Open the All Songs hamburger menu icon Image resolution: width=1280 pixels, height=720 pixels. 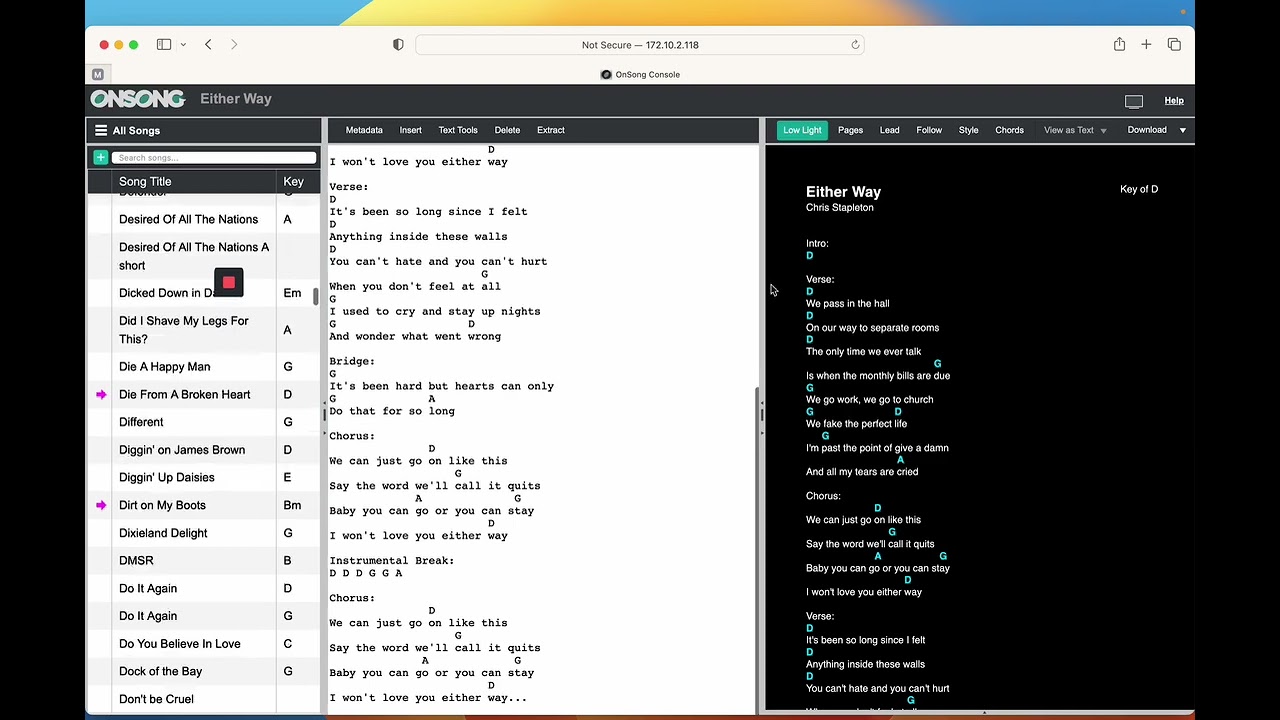(x=101, y=130)
